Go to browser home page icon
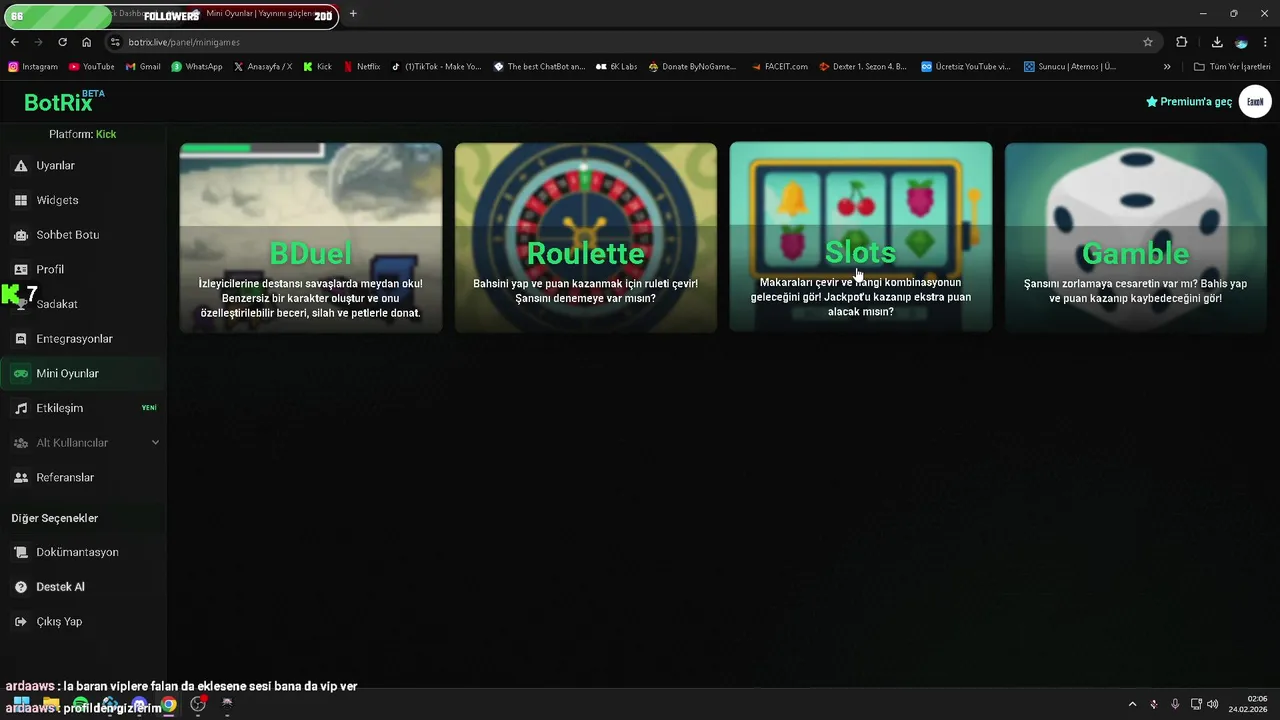The height and width of the screenshot is (720, 1280). coord(86,42)
